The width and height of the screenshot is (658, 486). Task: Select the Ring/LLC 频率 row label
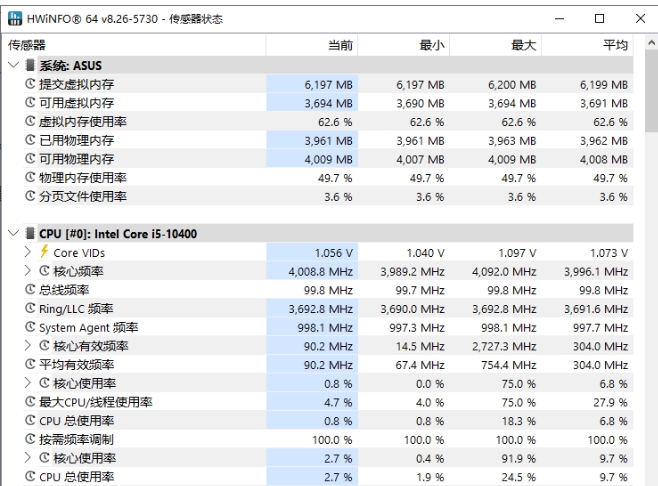tap(76, 308)
